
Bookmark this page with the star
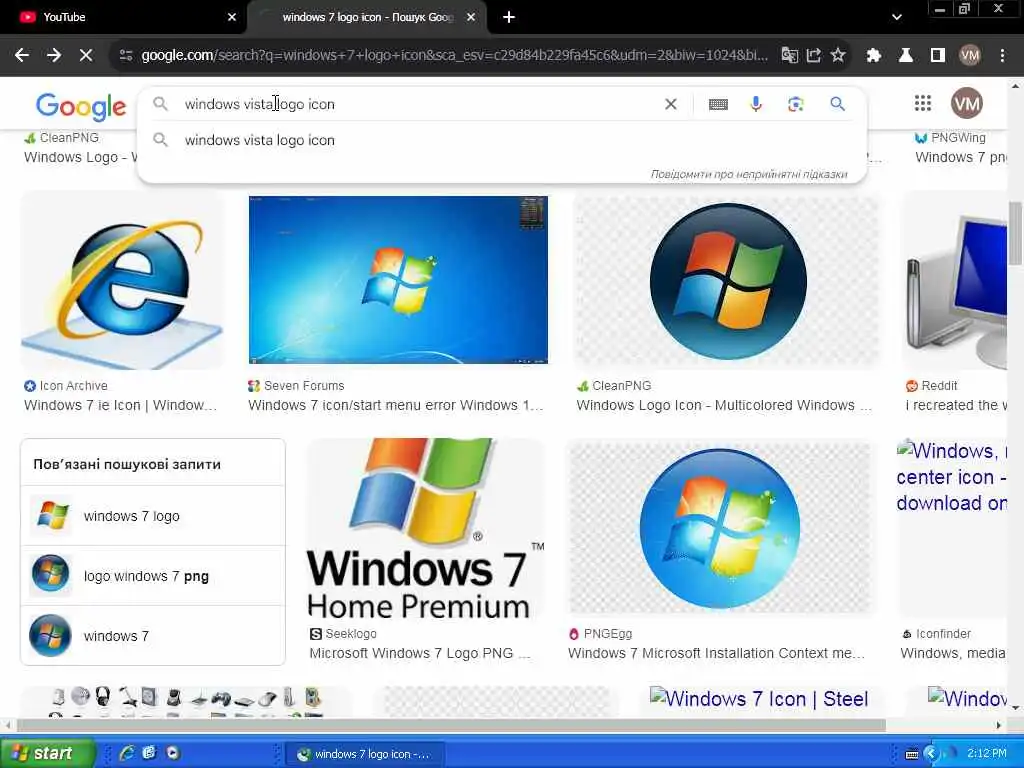click(839, 56)
